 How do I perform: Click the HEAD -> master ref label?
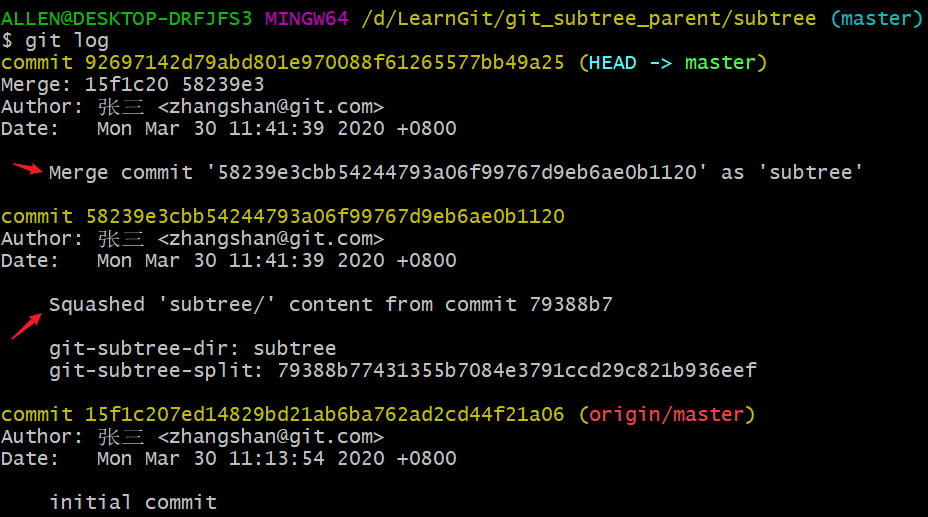tap(672, 63)
